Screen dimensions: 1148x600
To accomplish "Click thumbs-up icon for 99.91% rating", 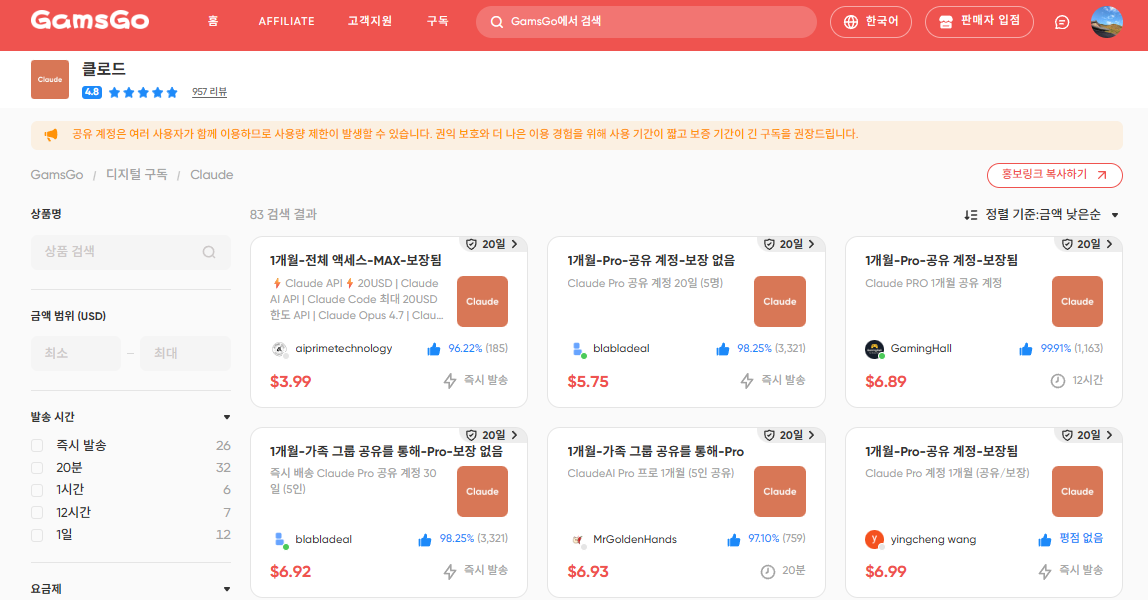I will [1026, 349].
